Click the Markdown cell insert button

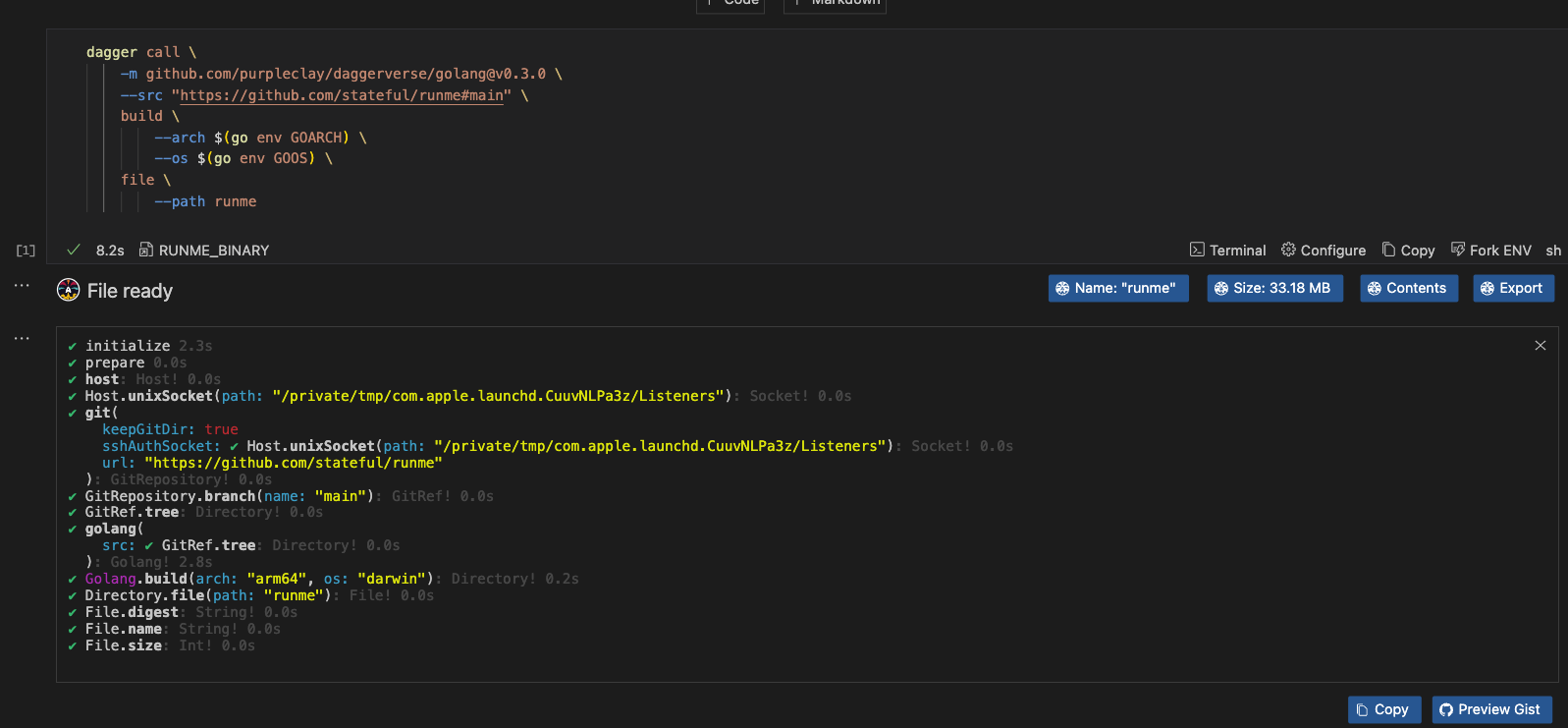[x=835, y=4]
